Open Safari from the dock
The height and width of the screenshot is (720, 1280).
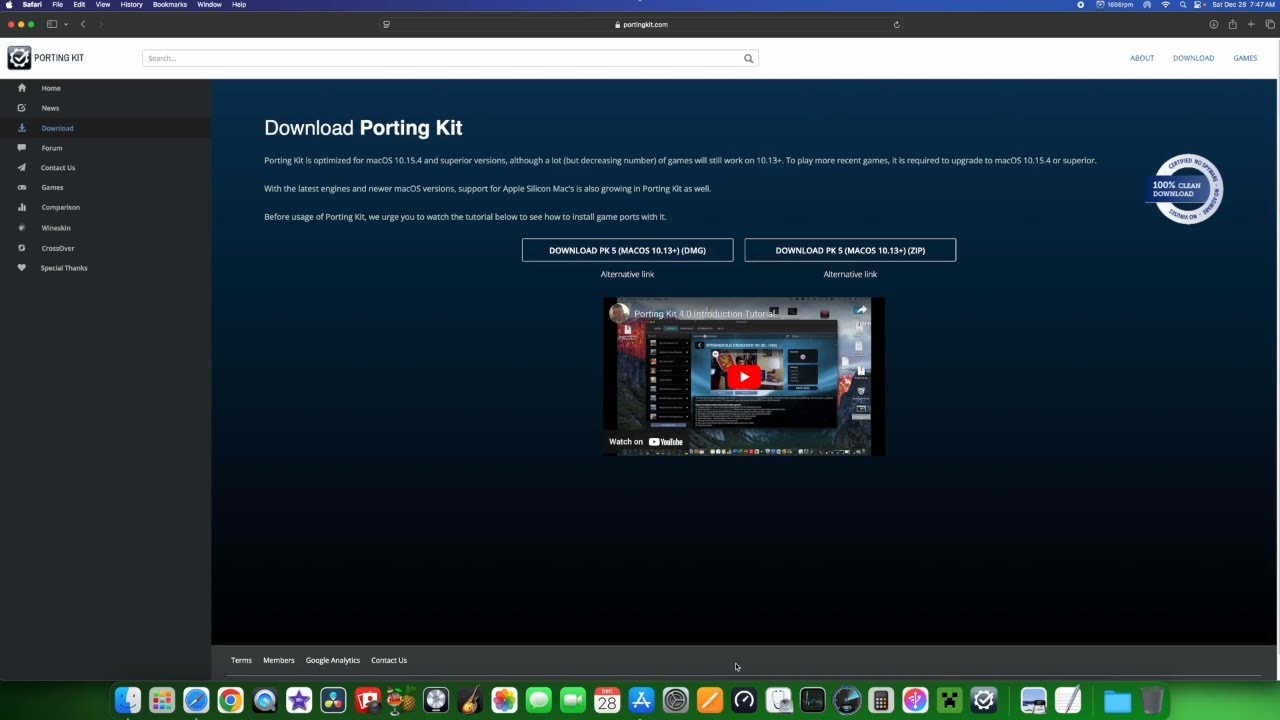[196, 700]
